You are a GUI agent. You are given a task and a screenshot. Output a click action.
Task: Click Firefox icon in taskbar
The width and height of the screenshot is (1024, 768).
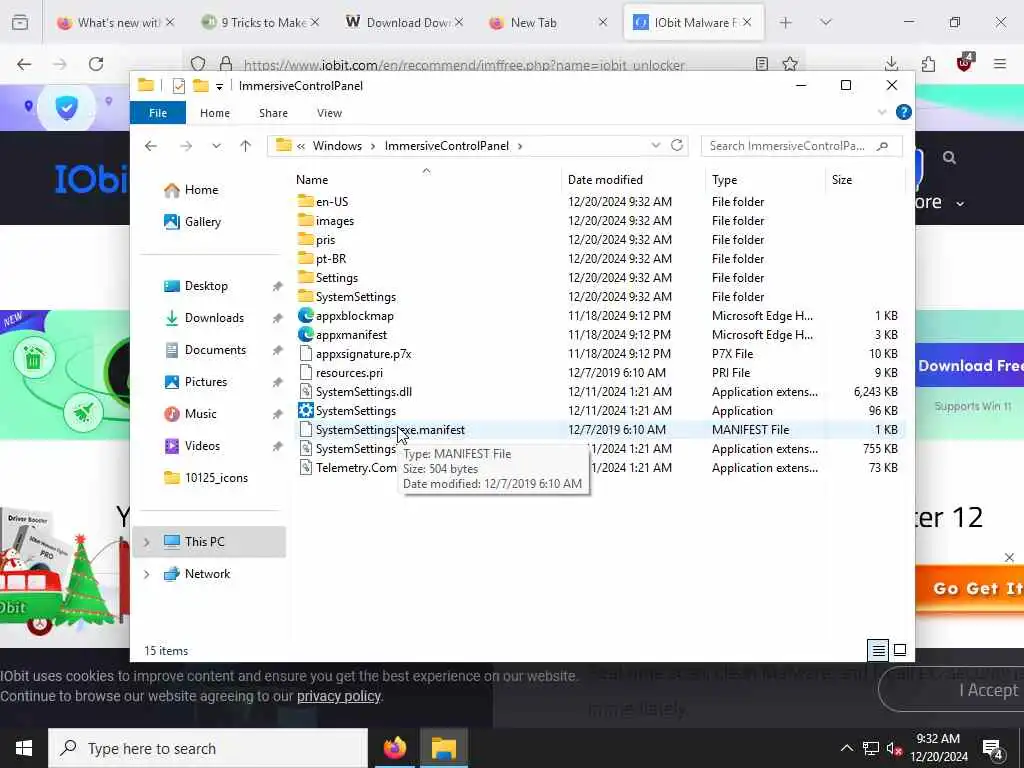[x=394, y=748]
